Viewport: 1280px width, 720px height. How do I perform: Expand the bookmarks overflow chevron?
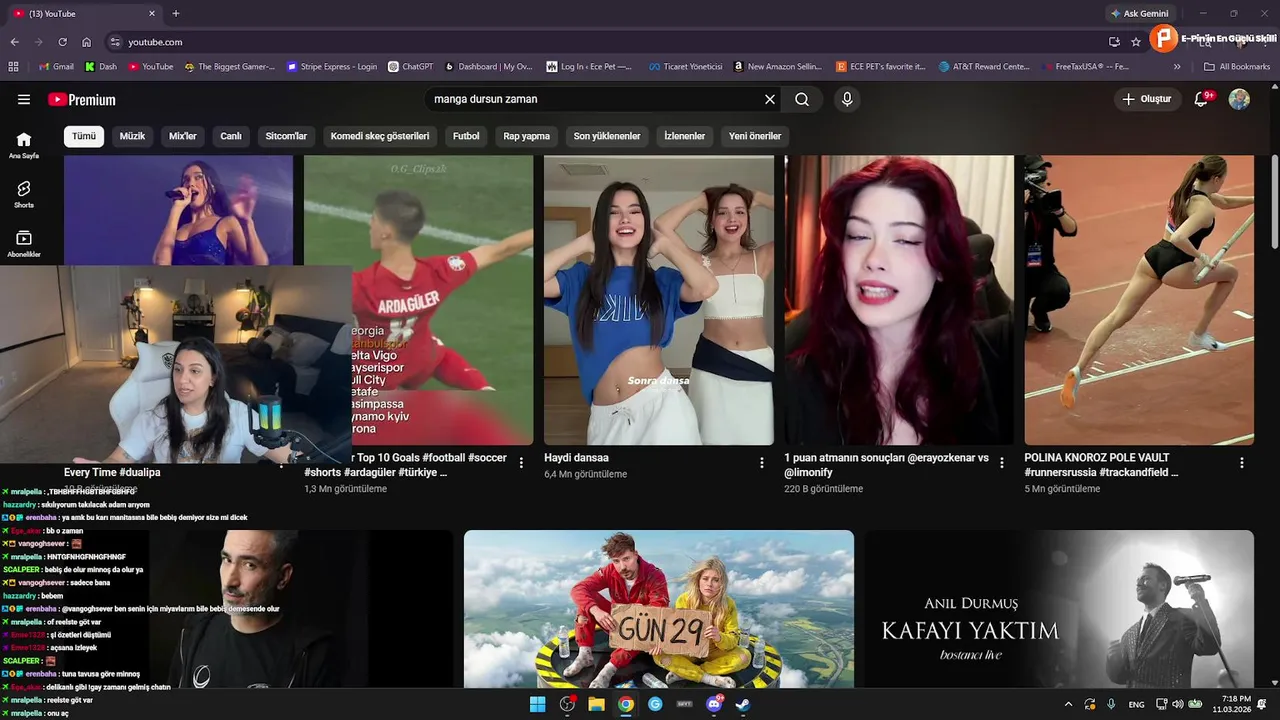(x=1177, y=67)
